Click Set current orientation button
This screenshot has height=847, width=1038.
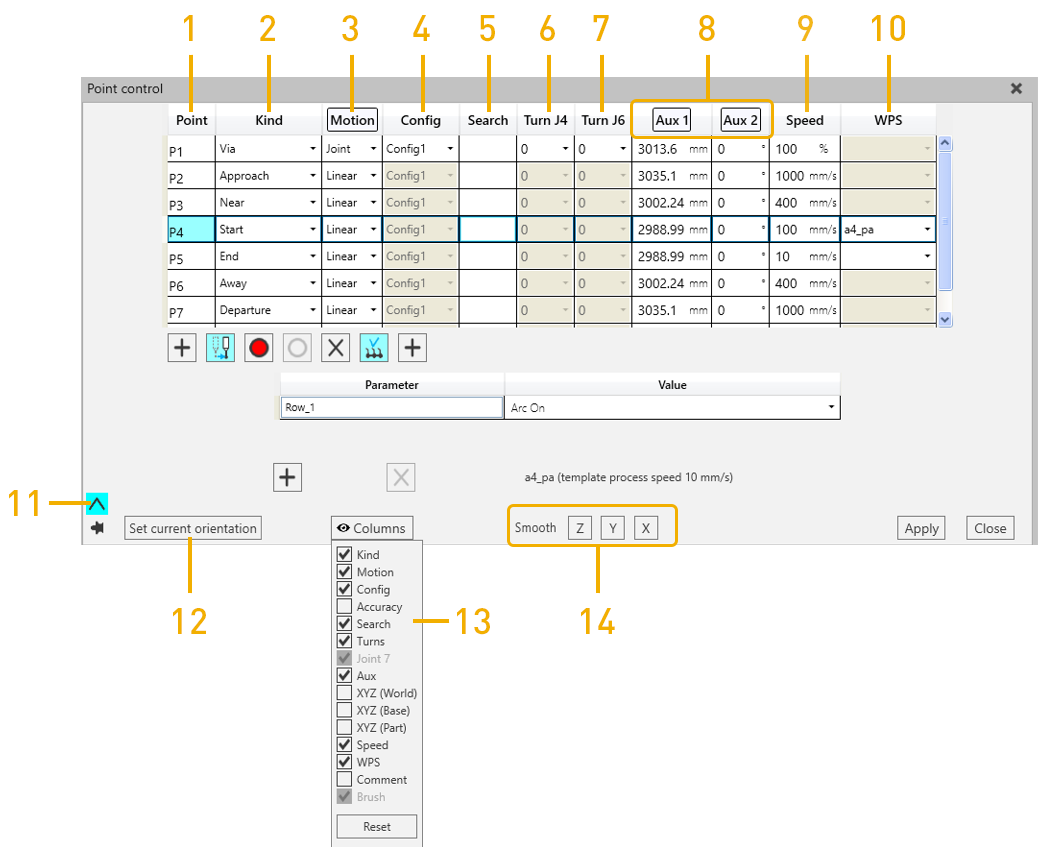(193, 528)
